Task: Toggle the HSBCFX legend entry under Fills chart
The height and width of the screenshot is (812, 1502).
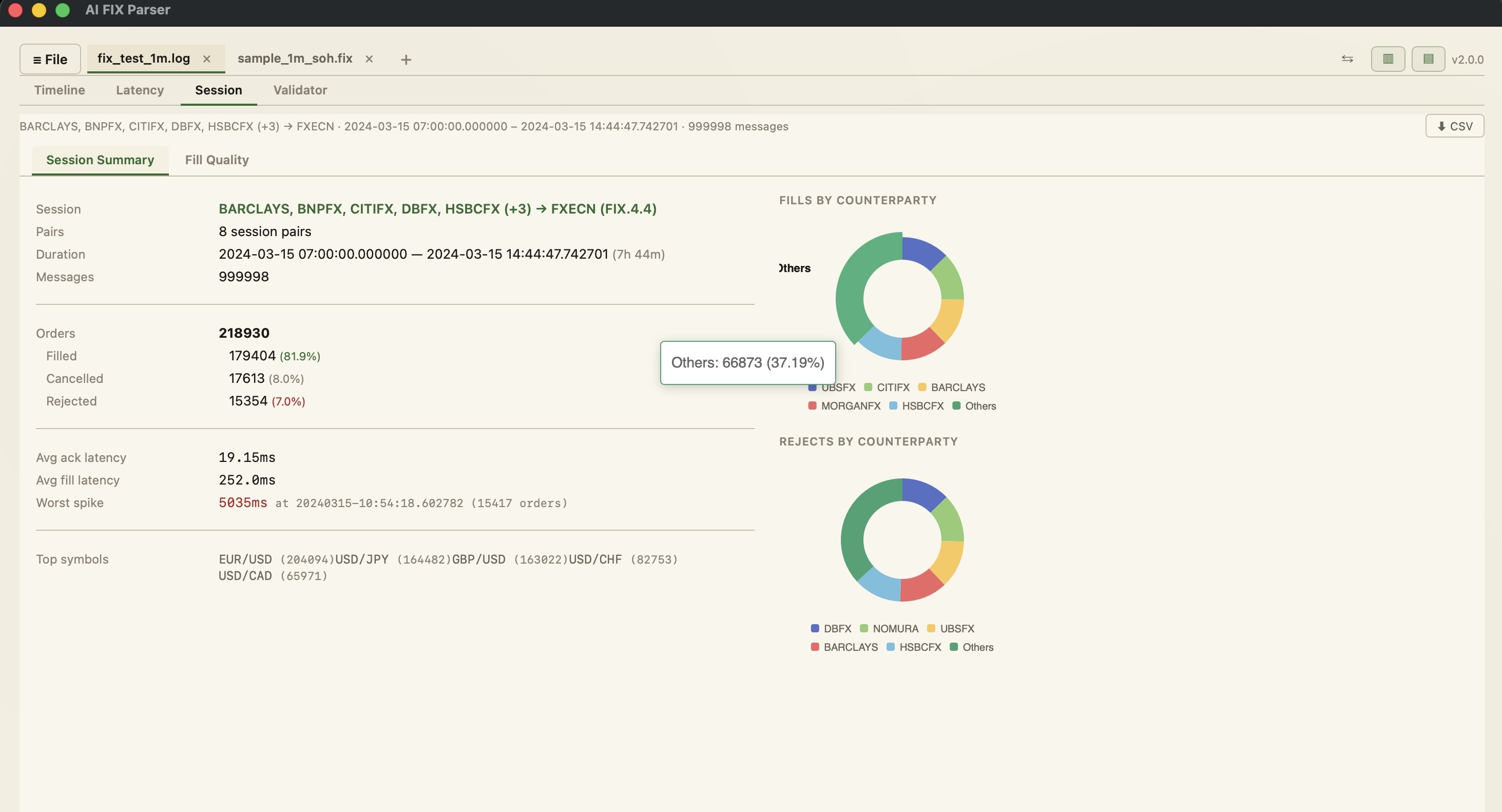Action: click(x=917, y=405)
